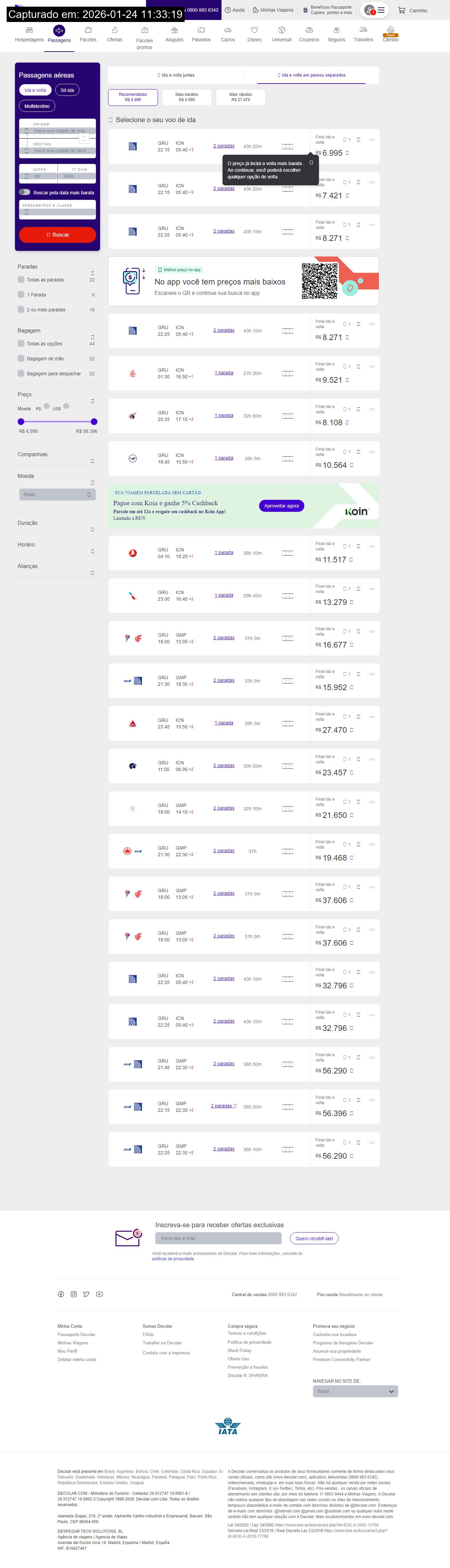Switch to Ida e volta juntas tab

176,76
